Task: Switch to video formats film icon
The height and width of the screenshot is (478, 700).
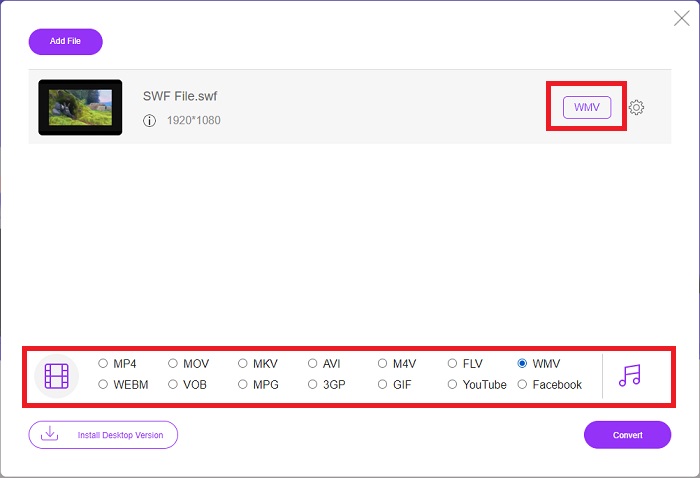Action: pyautogui.click(x=57, y=376)
